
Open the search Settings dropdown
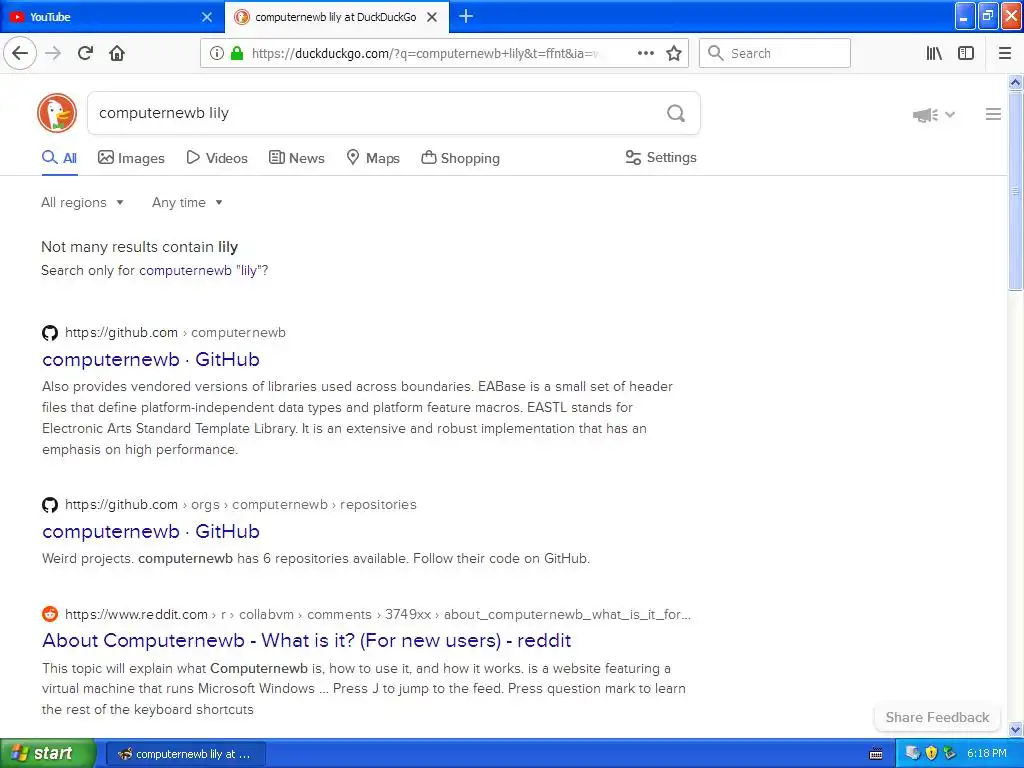[661, 157]
